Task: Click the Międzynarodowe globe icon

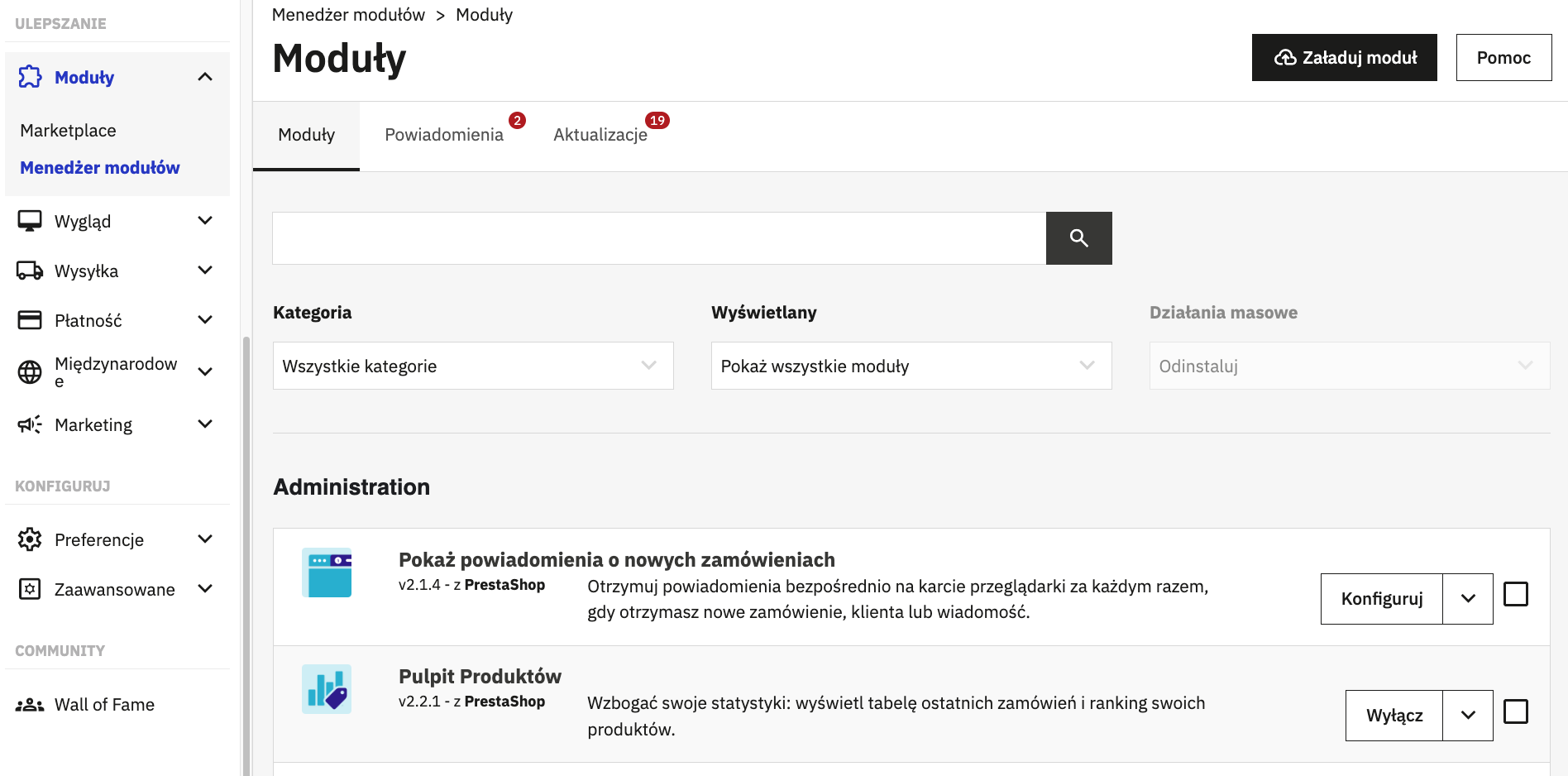Action: point(30,372)
